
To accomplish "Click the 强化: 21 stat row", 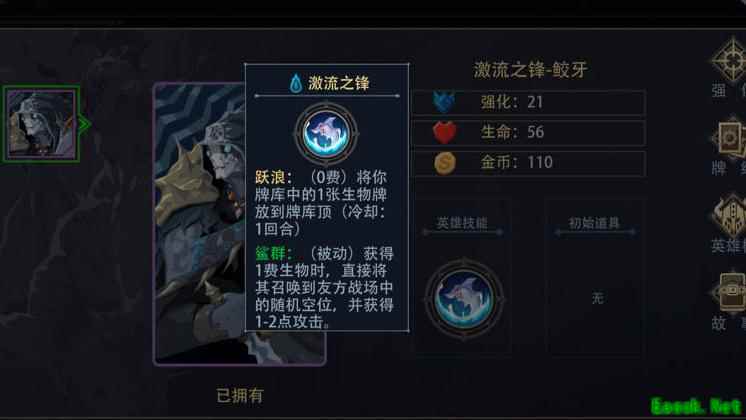I will pos(529,102).
